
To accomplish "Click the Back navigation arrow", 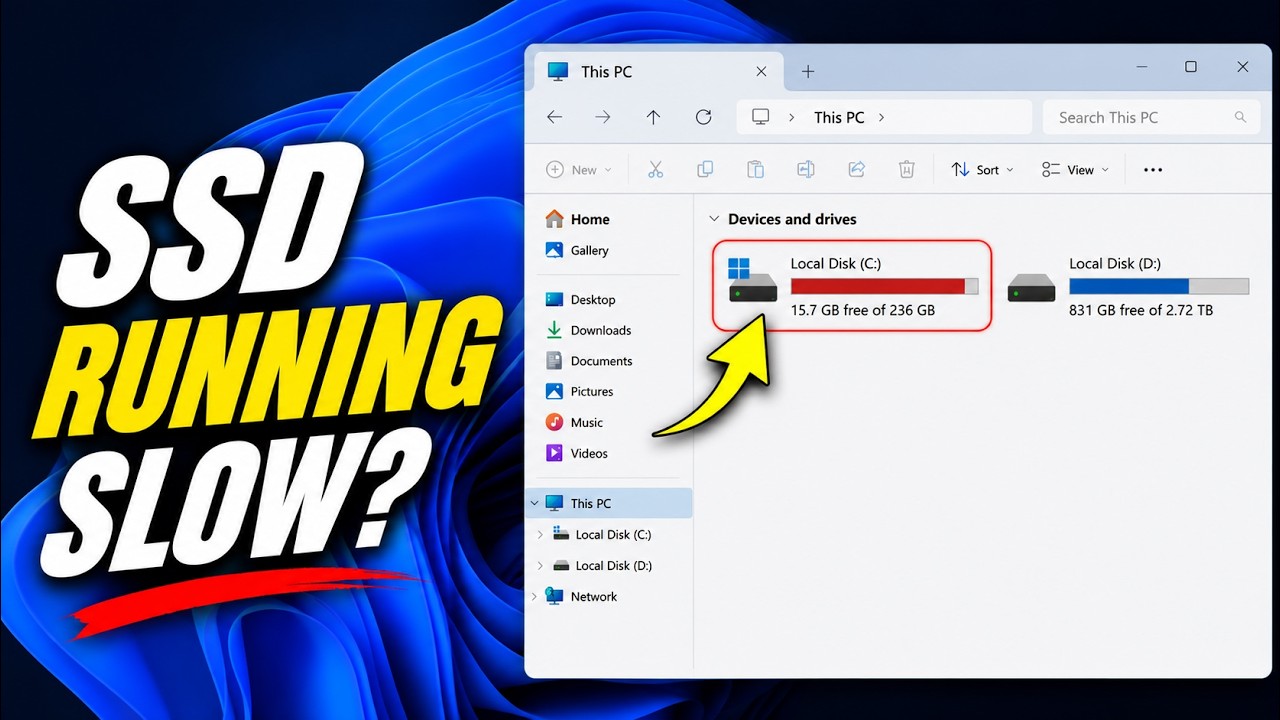I will 554,117.
